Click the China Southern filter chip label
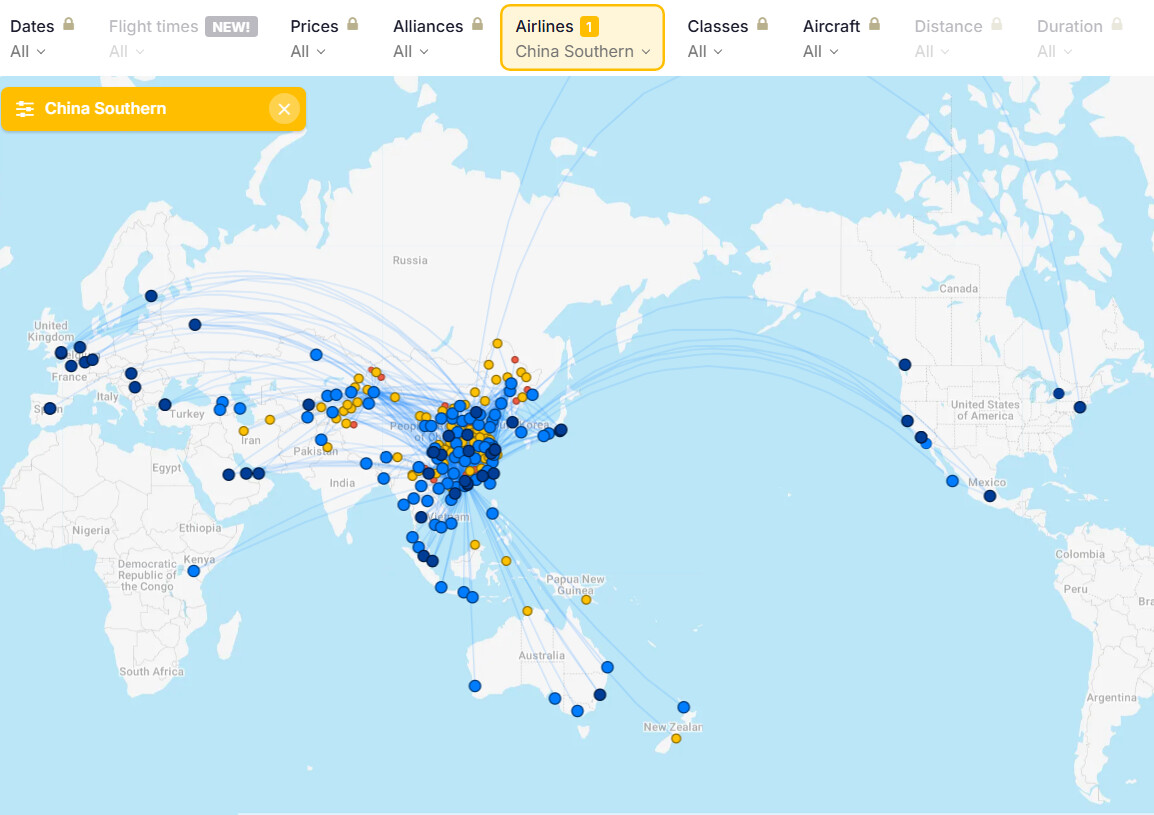 (105, 108)
